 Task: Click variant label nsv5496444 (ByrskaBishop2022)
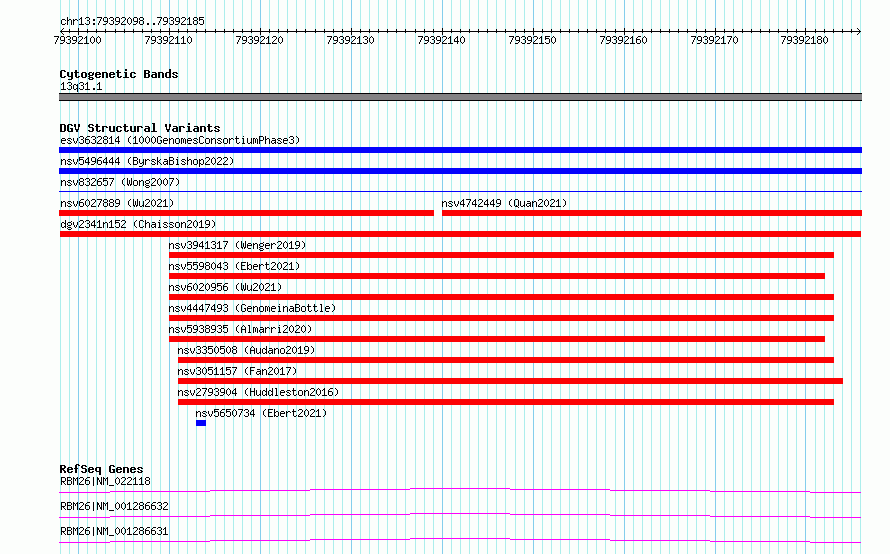point(147,161)
